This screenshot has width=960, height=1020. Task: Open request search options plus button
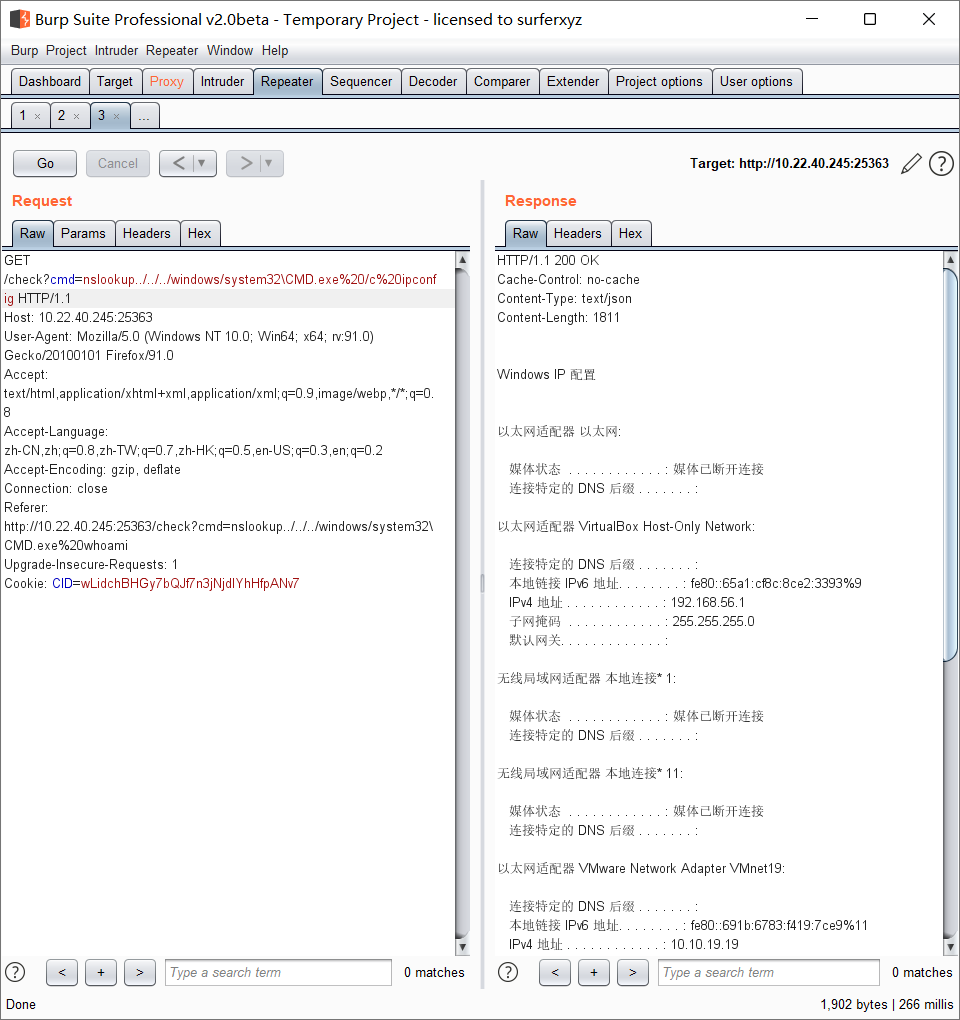coord(101,973)
